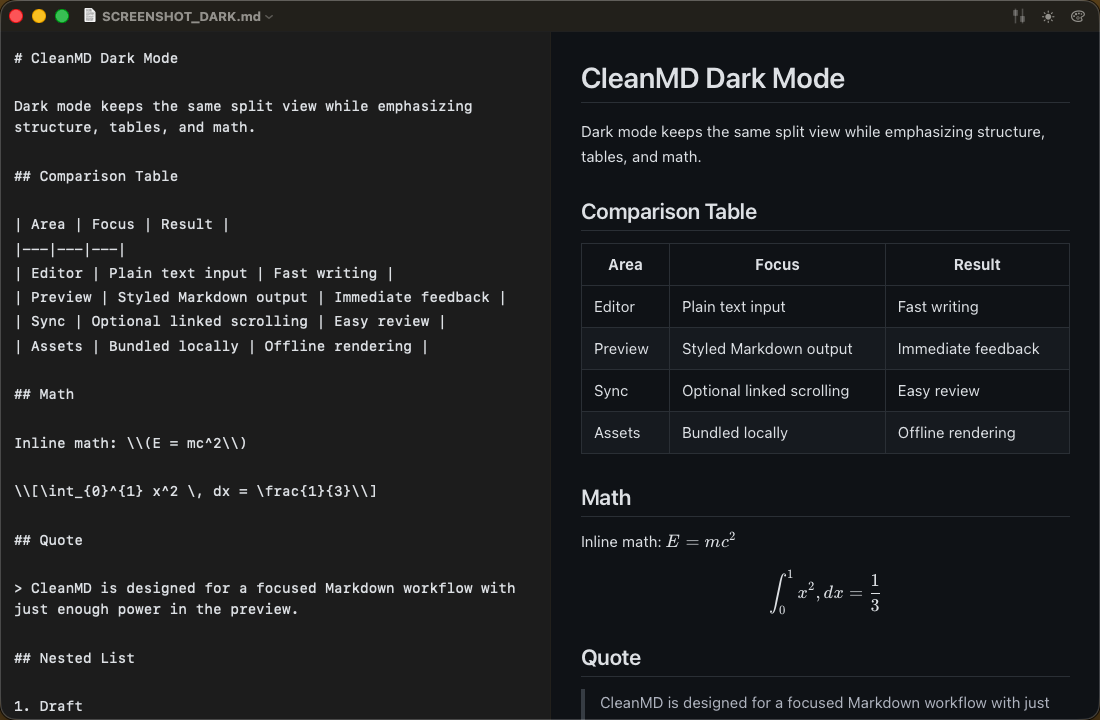
Task: Toggle light/dark mode with the sun icon
Action: point(1048,16)
